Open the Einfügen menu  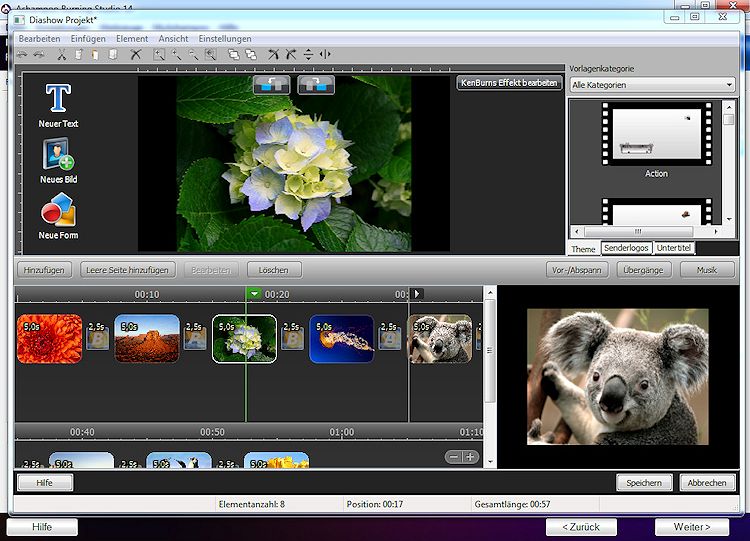[x=88, y=38]
